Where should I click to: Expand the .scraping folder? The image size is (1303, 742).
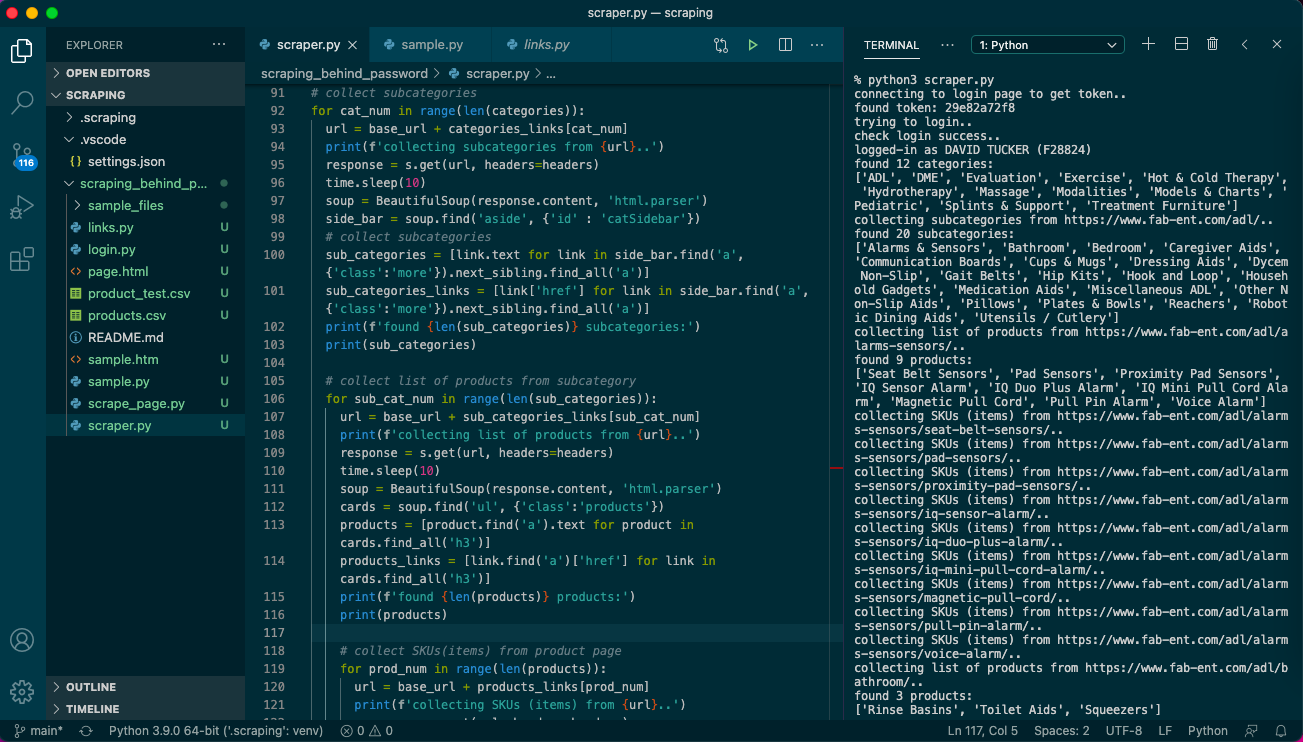[x=145, y=117]
